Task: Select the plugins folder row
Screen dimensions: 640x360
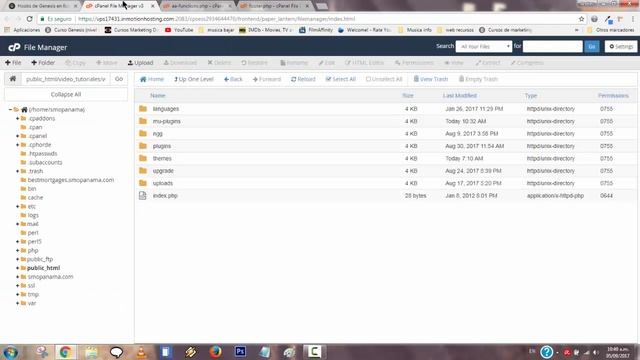Action: (x=386, y=146)
